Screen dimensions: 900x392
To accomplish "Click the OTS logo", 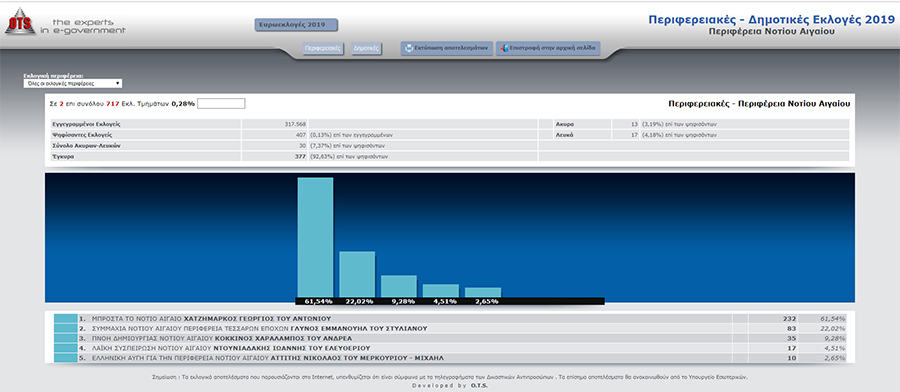I will 21,21.
